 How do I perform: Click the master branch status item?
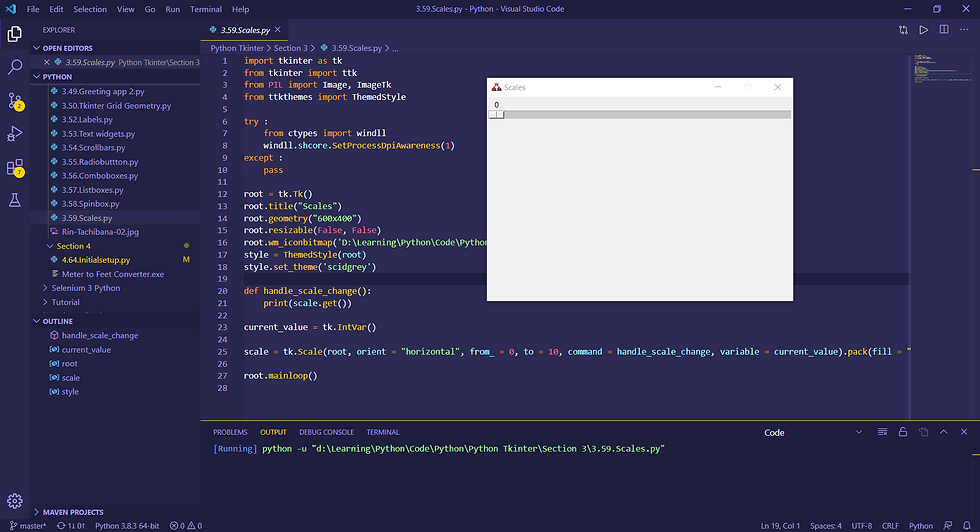coord(28,526)
